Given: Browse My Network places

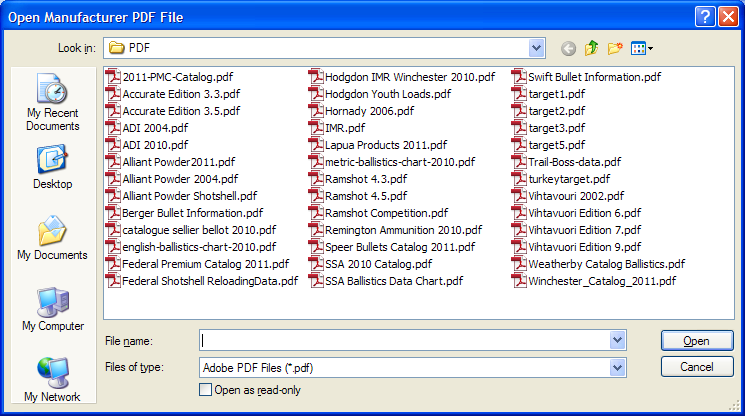Looking at the screenshot, I should [x=52, y=380].
